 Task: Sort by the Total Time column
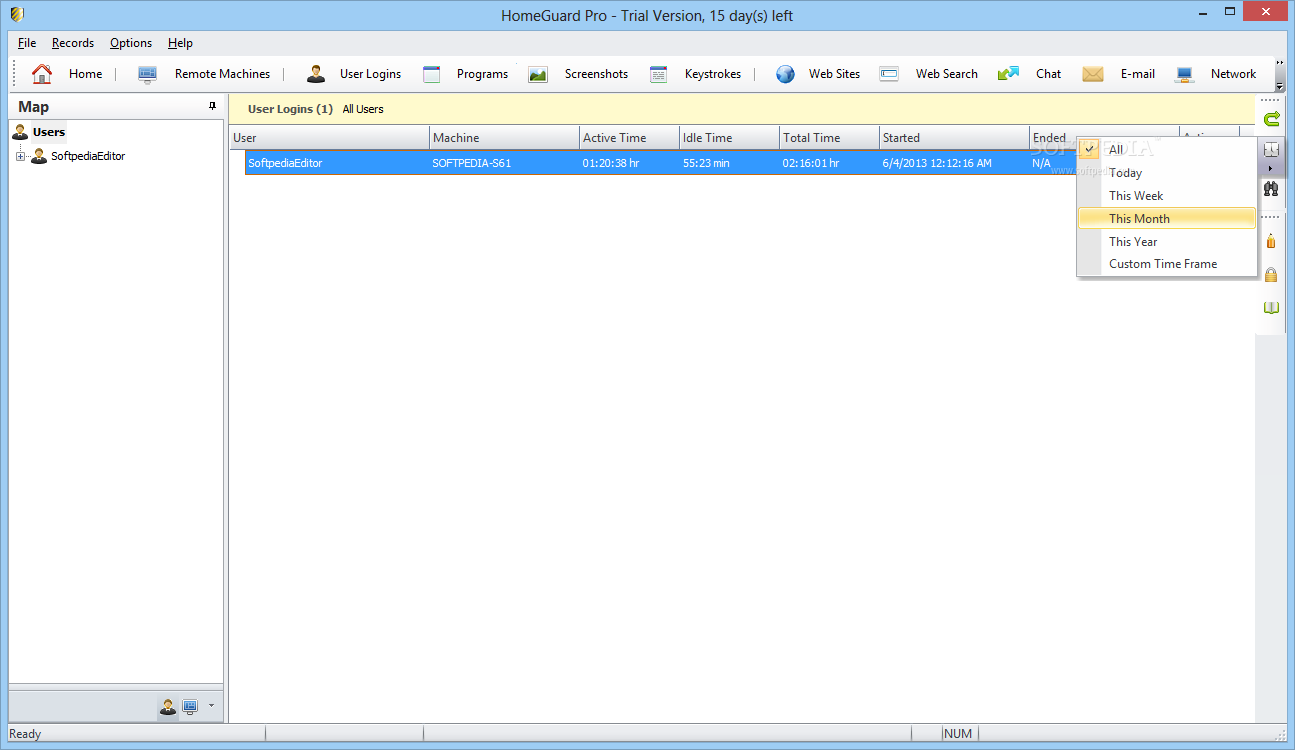coord(830,138)
